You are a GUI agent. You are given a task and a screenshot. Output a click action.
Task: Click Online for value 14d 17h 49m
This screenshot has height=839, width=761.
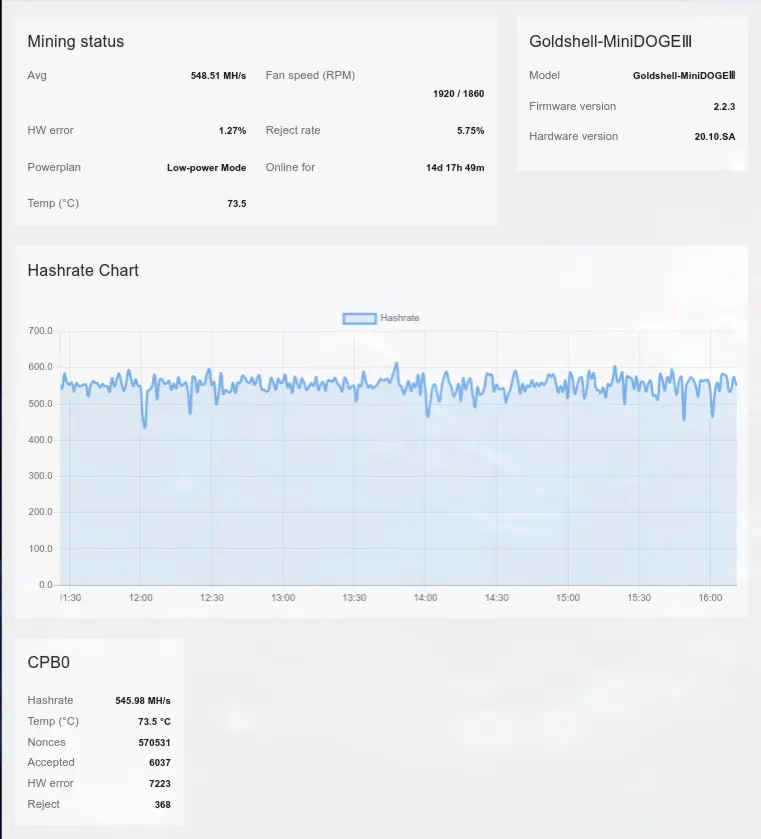[455, 167]
